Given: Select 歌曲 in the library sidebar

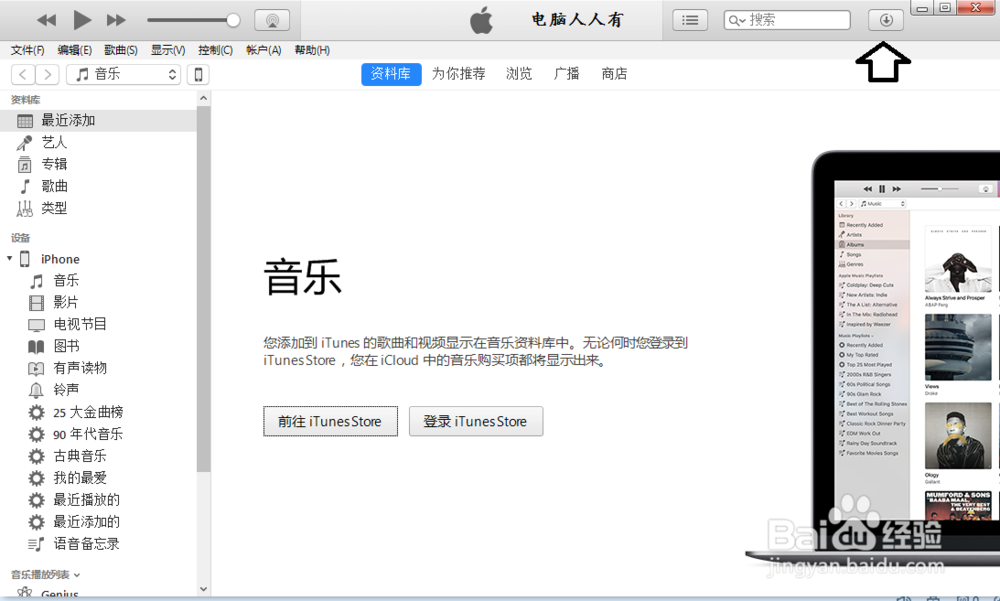Looking at the screenshot, I should click(98, 186).
